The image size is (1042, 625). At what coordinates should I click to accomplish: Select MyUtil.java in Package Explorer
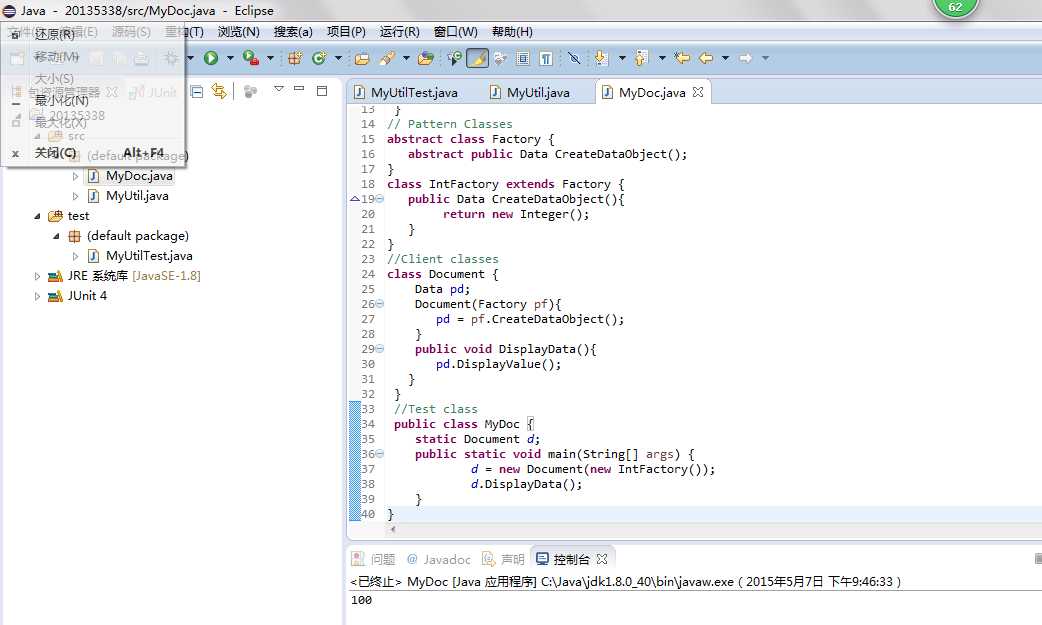[137, 196]
